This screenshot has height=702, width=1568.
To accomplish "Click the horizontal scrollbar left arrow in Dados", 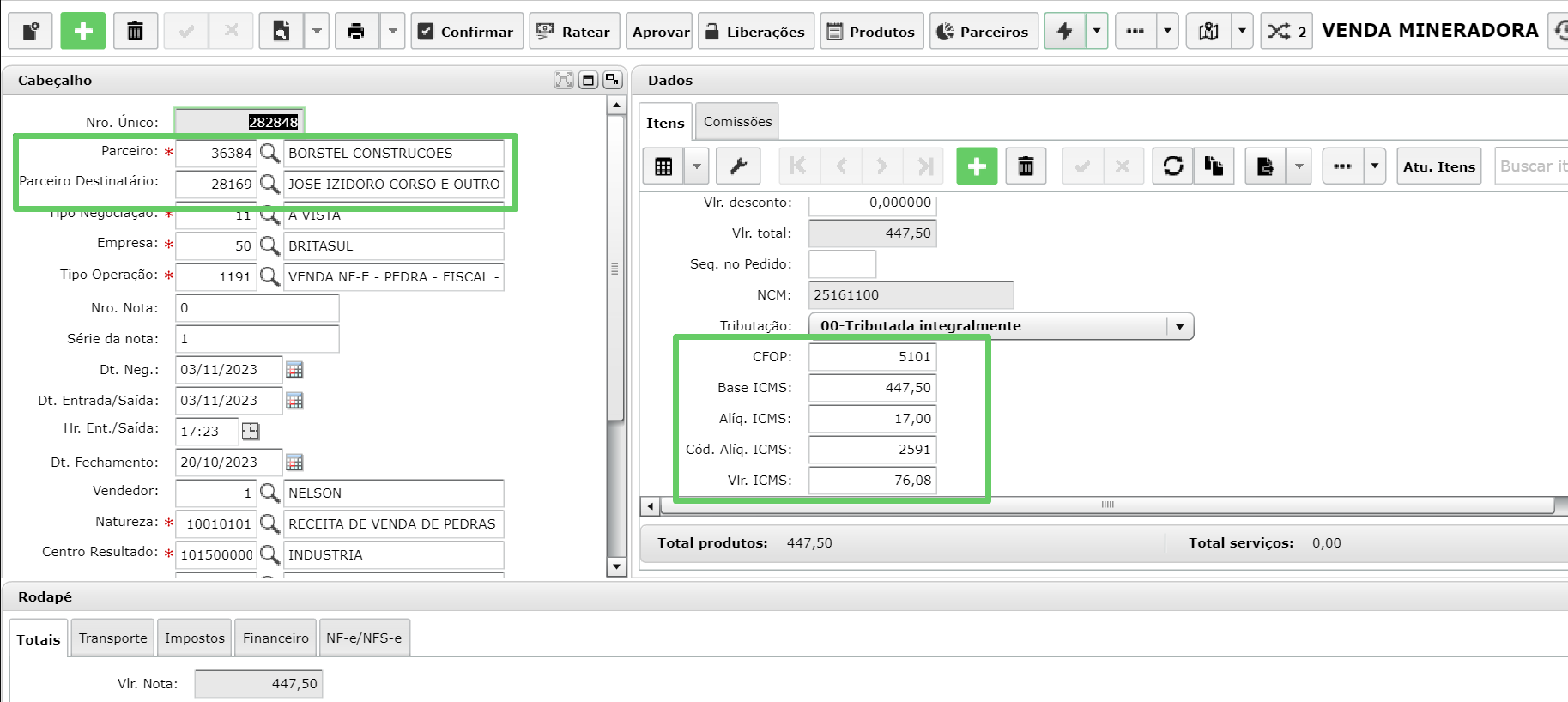I will coord(650,506).
